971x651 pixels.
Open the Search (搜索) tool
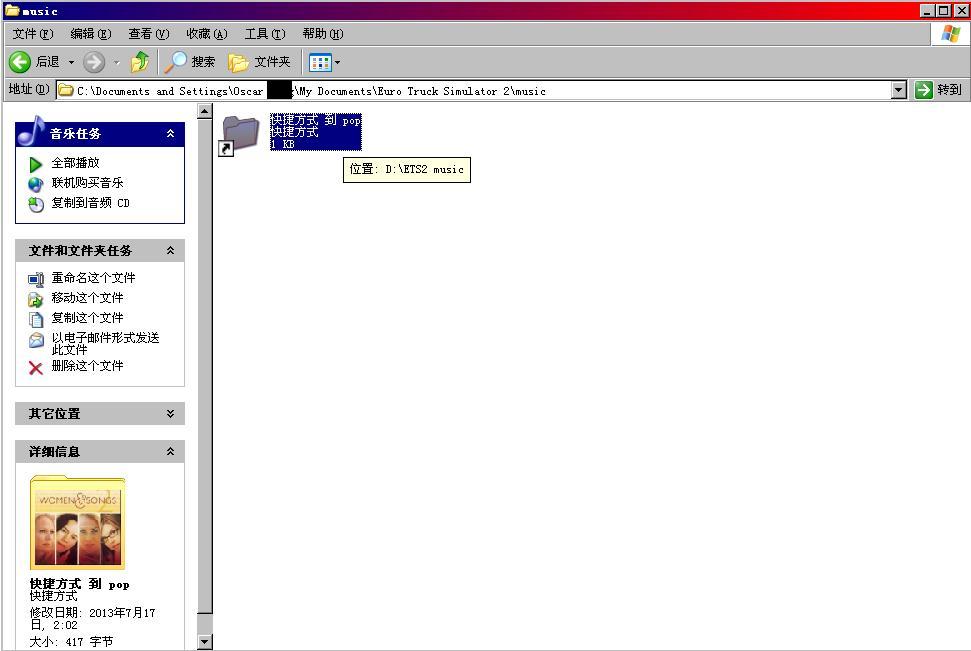pos(190,62)
